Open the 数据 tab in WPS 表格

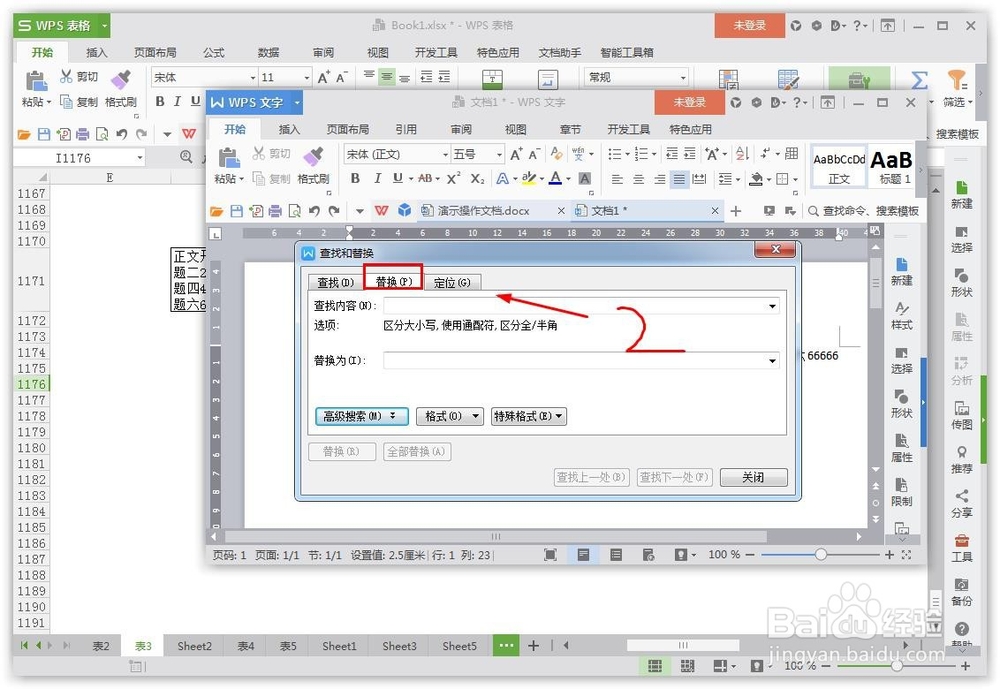268,52
